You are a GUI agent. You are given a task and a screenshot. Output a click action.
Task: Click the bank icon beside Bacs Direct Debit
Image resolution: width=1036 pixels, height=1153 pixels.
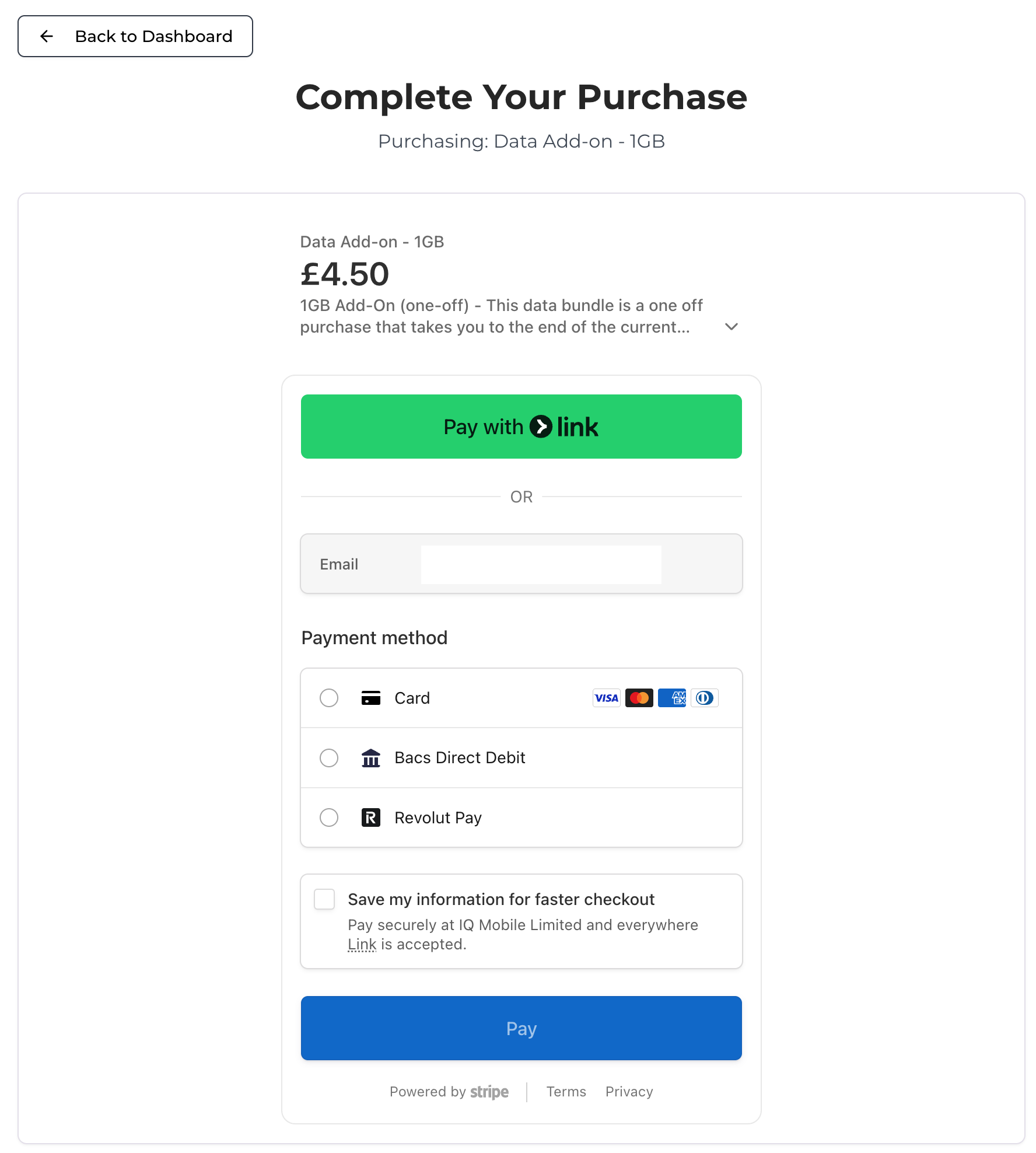[371, 757]
